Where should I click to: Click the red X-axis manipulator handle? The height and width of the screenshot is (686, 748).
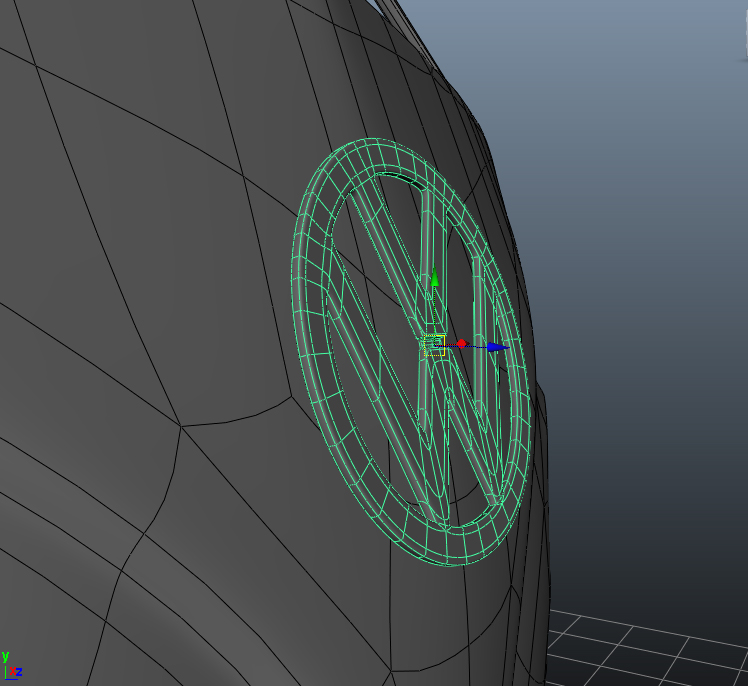tap(461, 343)
